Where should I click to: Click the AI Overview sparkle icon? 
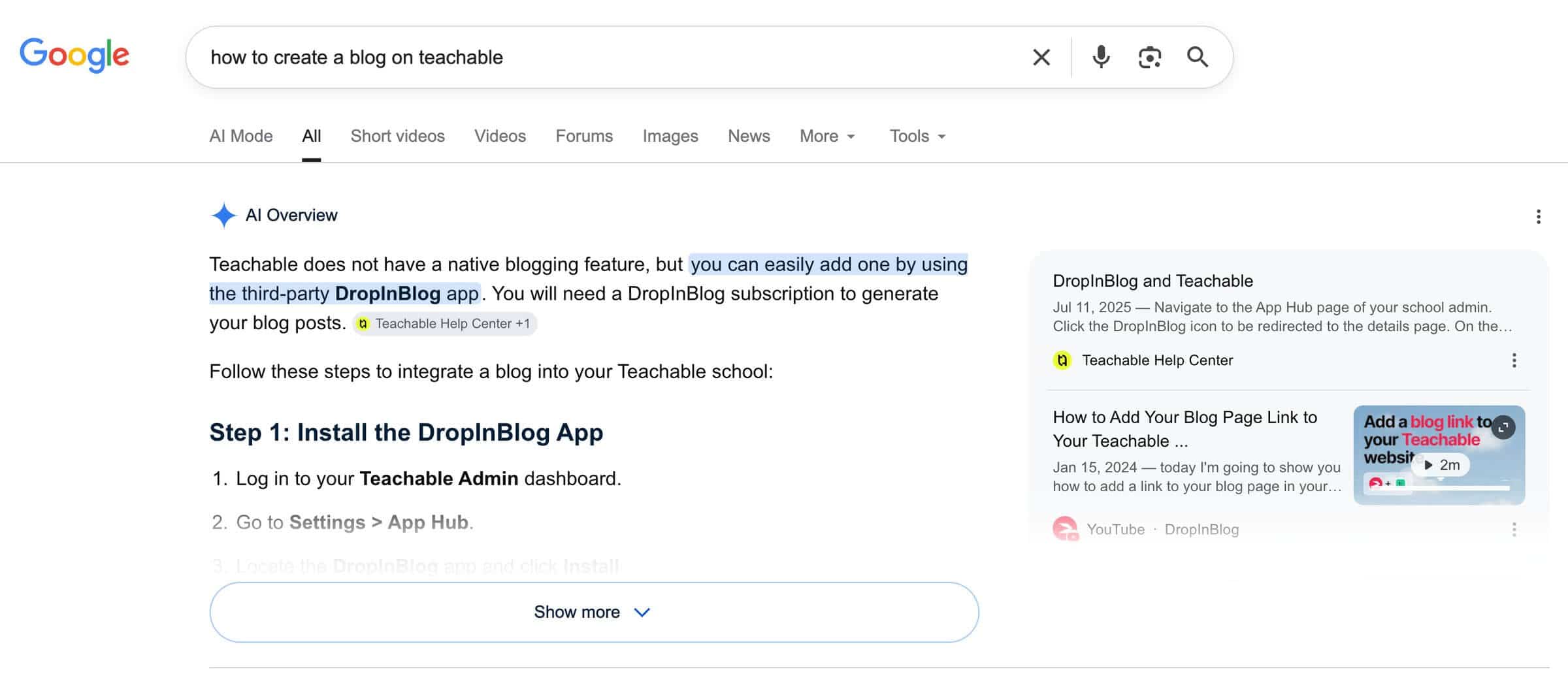(x=223, y=216)
